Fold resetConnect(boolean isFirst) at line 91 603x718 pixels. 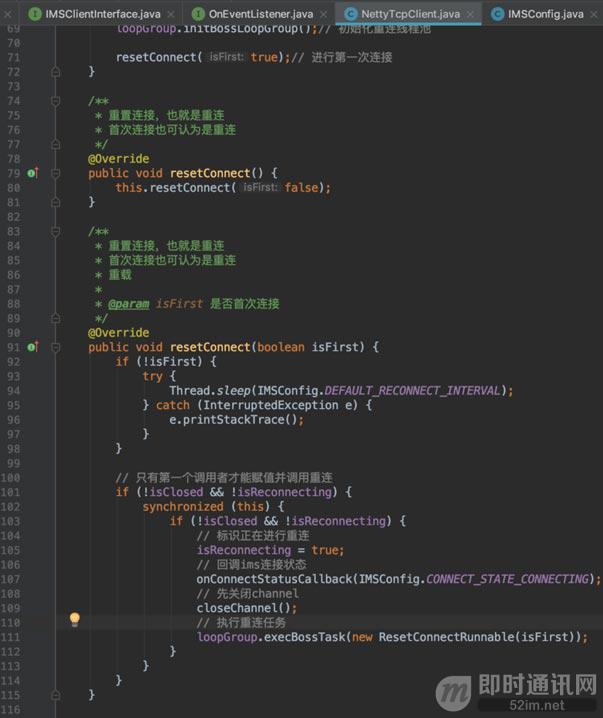55,347
